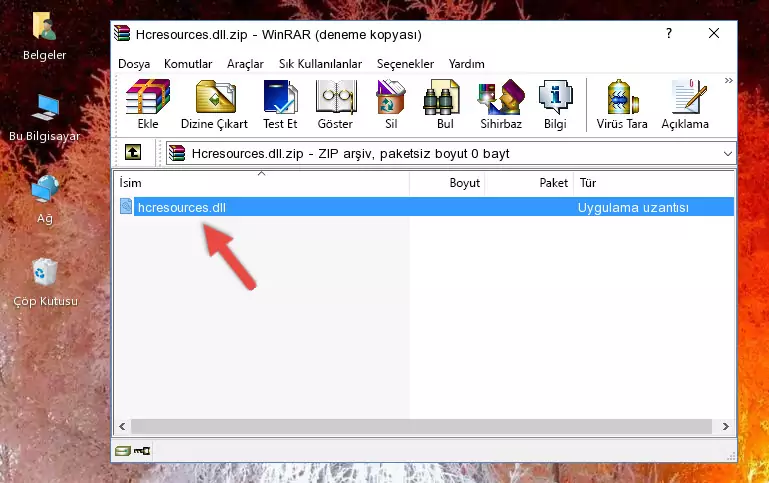Click the horizontal scrollbar track
Image resolution: width=769 pixels, height=483 pixels.
pos(421,427)
